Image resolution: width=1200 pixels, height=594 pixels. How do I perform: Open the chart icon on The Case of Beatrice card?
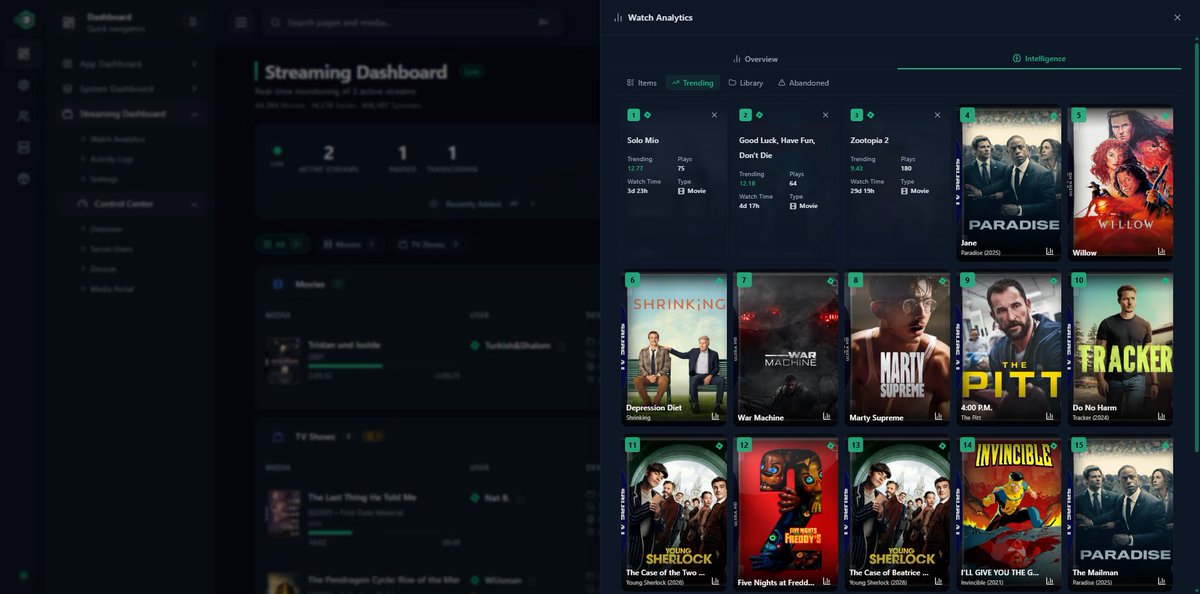click(x=939, y=581)
